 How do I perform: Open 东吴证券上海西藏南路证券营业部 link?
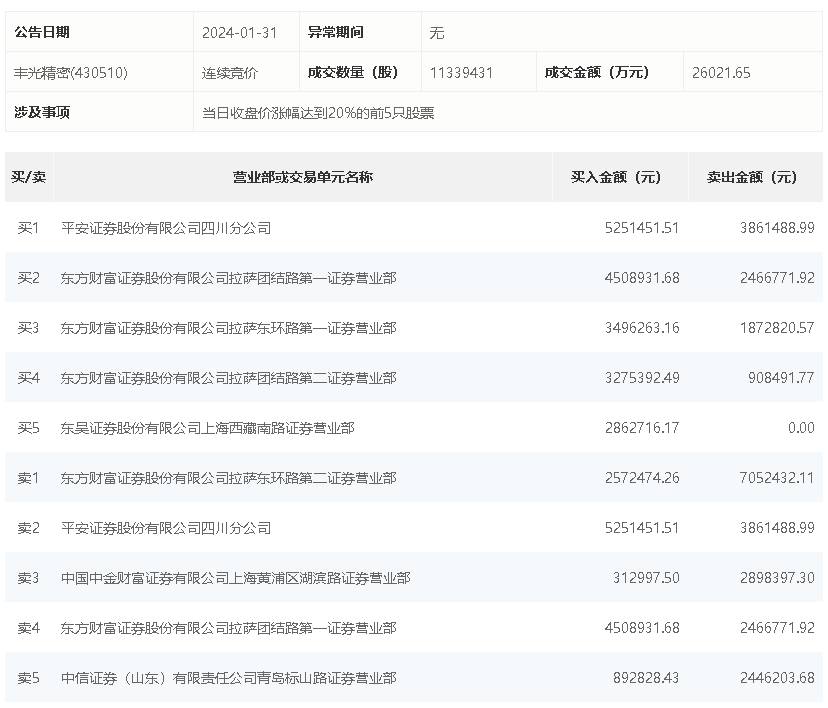tap(207, 428)
